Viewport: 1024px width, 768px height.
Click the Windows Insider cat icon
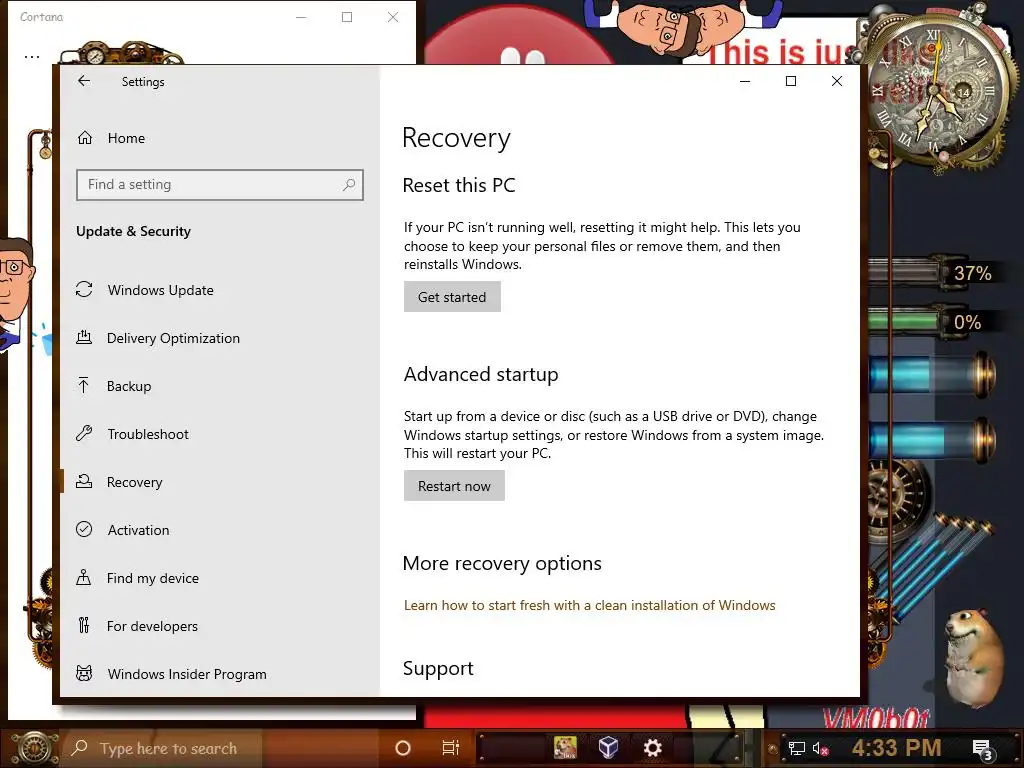84,673
